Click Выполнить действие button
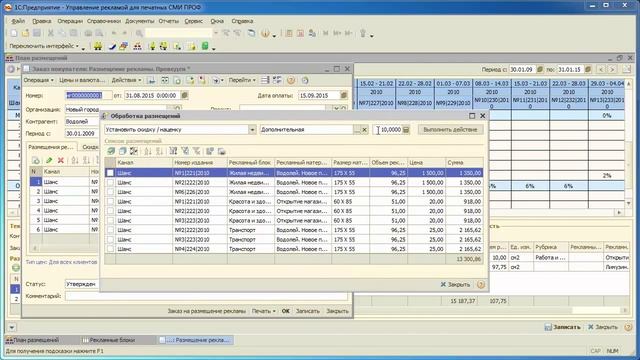The width and height of the screenshot is (640, 360). pos(450,130)
